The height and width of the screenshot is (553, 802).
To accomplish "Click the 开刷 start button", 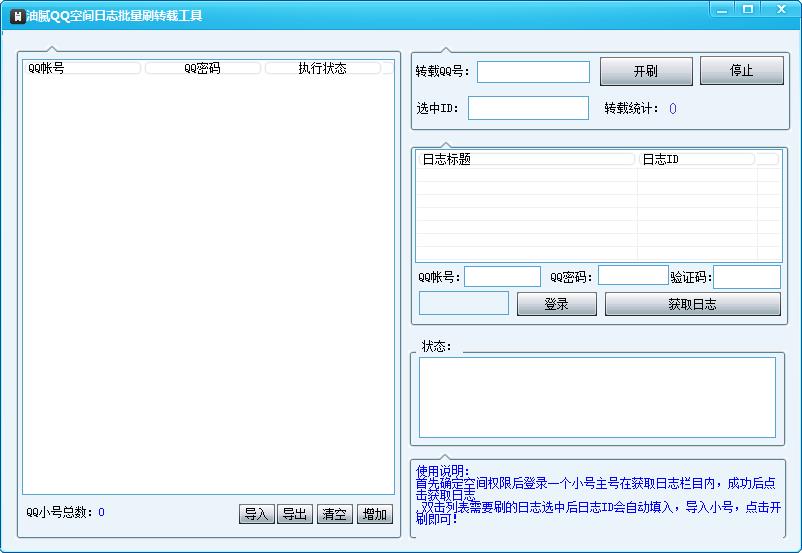I will [x=645, y=72].
